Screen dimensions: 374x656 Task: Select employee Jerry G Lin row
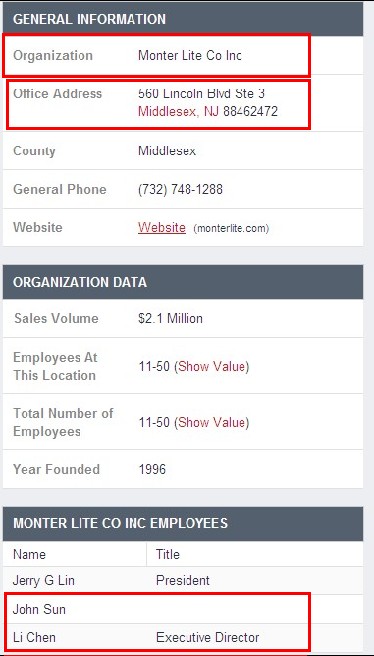[183, 581]
